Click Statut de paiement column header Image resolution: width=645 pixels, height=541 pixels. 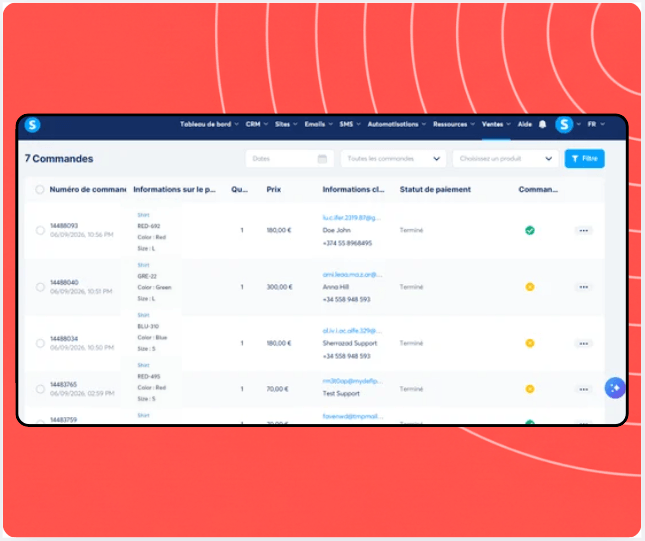point(435,190)
